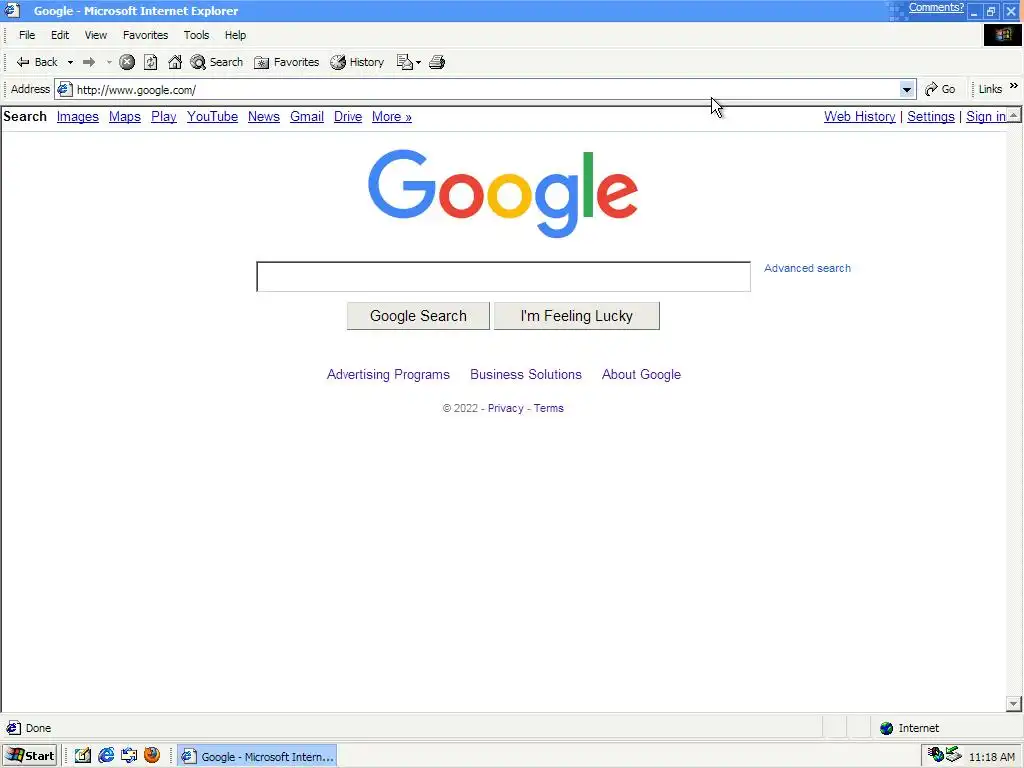Open the Images link
The image size is (1024, 768).
click(78, 116)
